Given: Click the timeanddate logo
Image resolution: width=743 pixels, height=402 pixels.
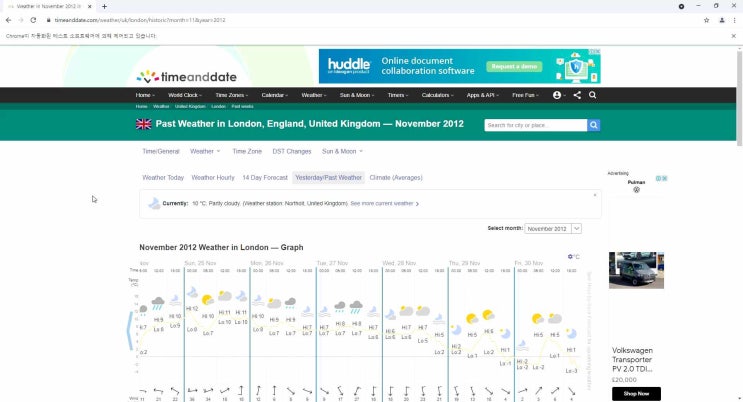Looking at the screenshot, I should (x=187, y=76).
